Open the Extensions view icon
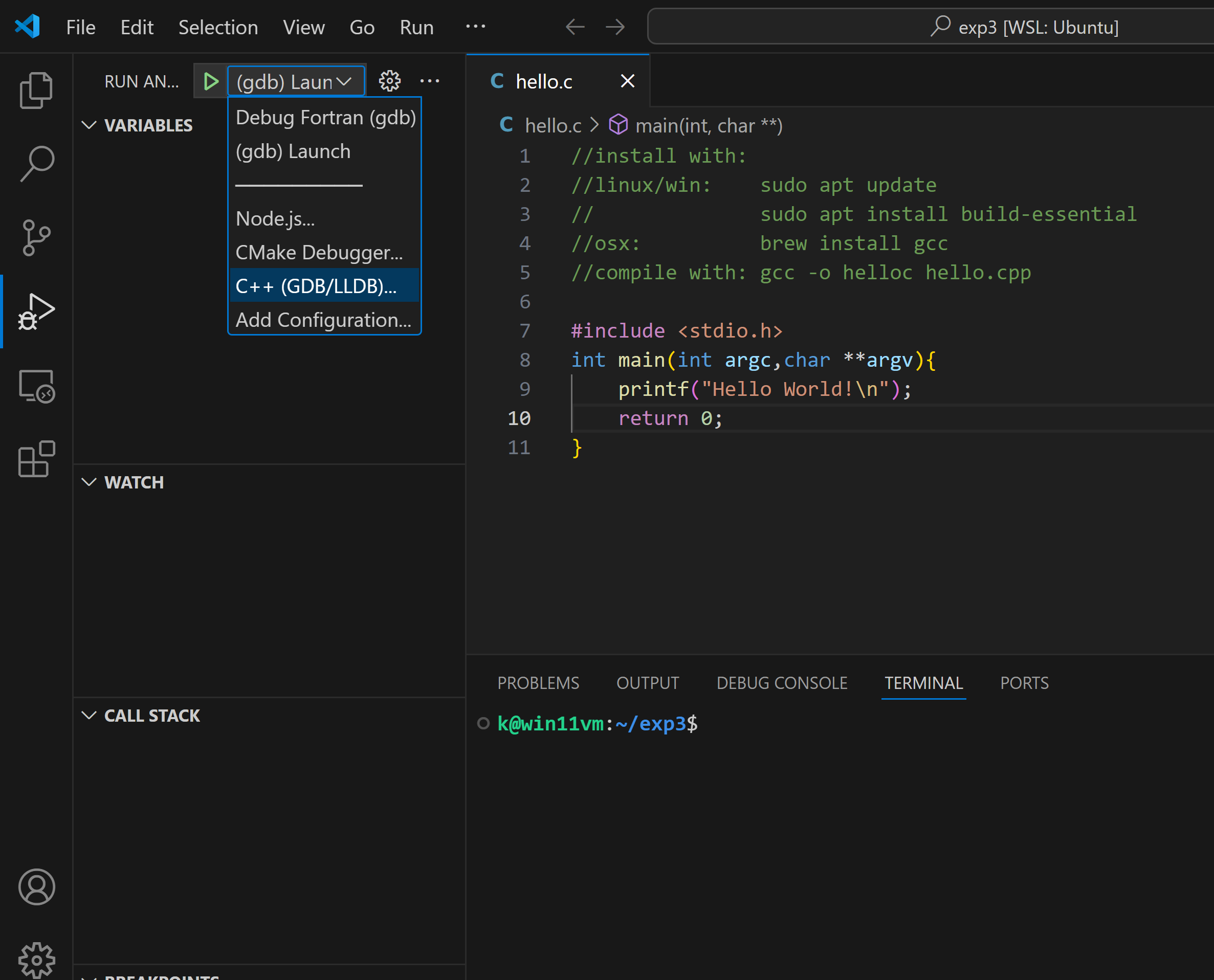 point(36,459)
